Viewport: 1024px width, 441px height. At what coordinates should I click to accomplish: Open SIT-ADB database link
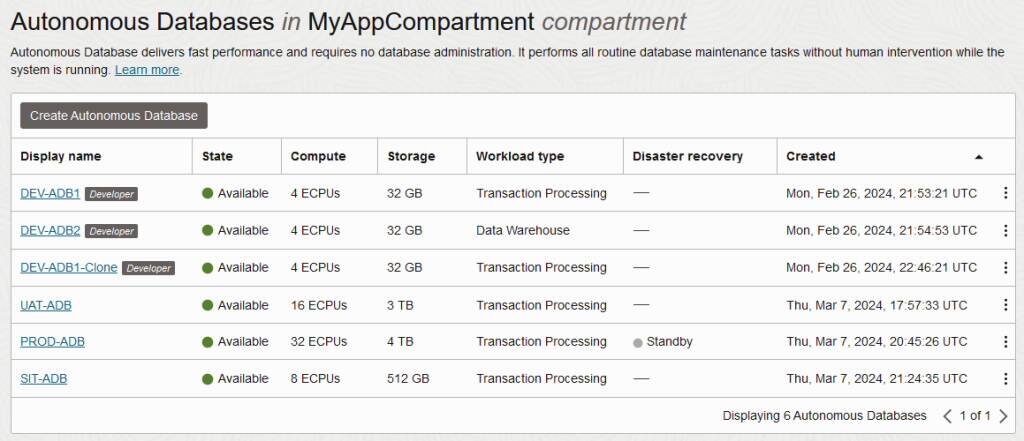tap(43, 379)
